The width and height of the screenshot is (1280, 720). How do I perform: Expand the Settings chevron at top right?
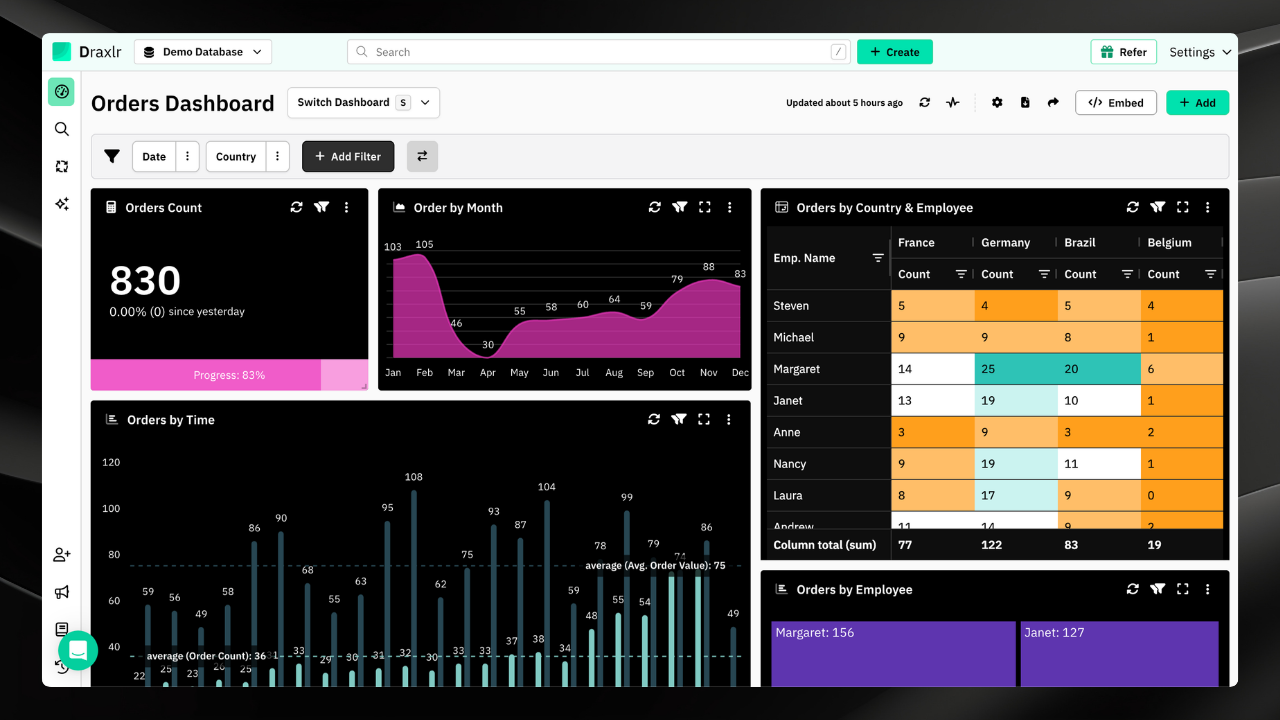tap(1227, 51)
